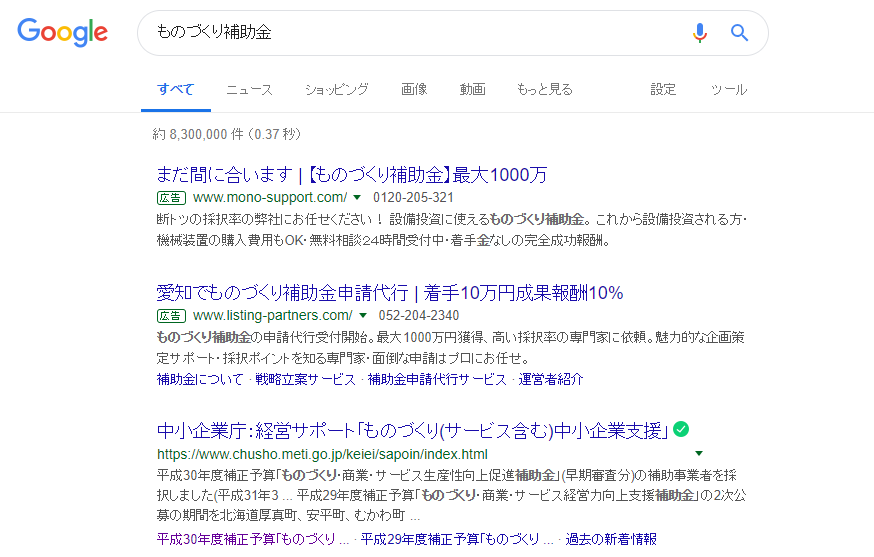Open the 補助金申請代行サービス sitelink

tap(437, 380)
